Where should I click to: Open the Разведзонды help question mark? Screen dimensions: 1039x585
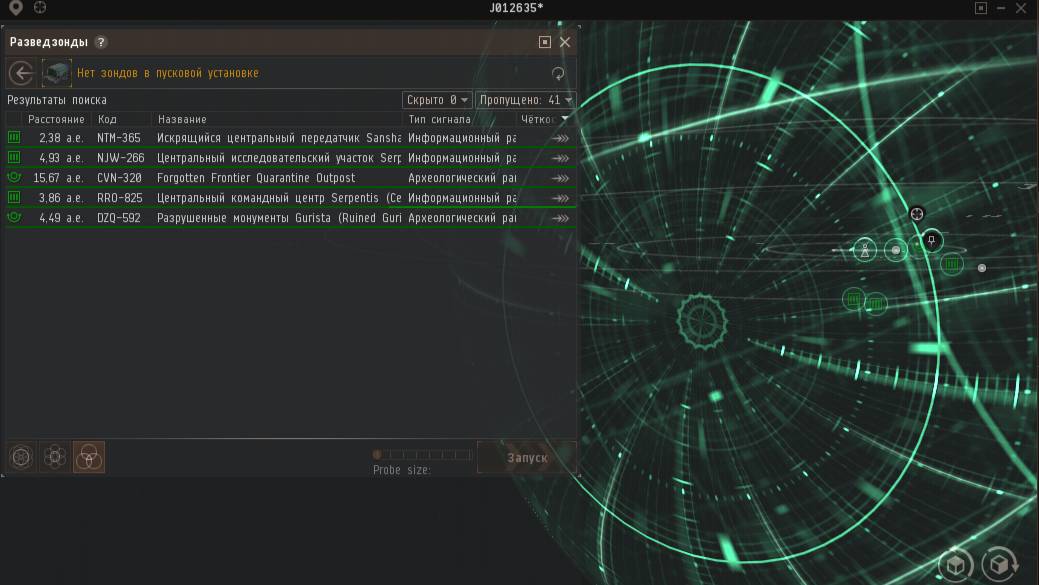coord(101,42)
